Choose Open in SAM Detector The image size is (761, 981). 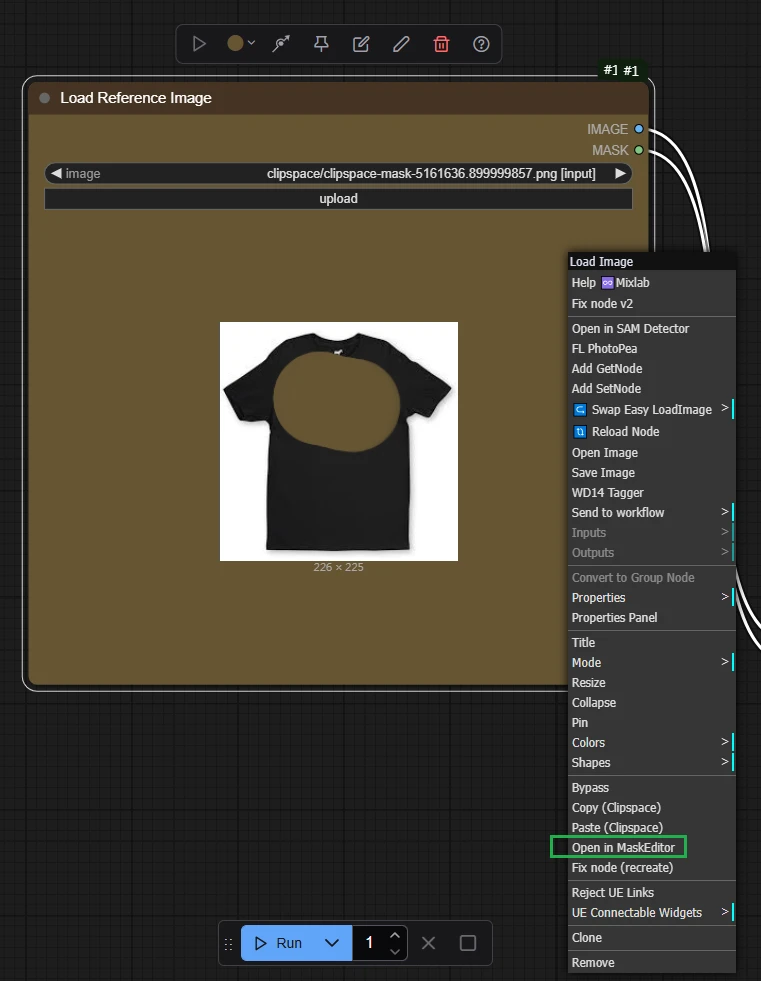click(630, 328)
